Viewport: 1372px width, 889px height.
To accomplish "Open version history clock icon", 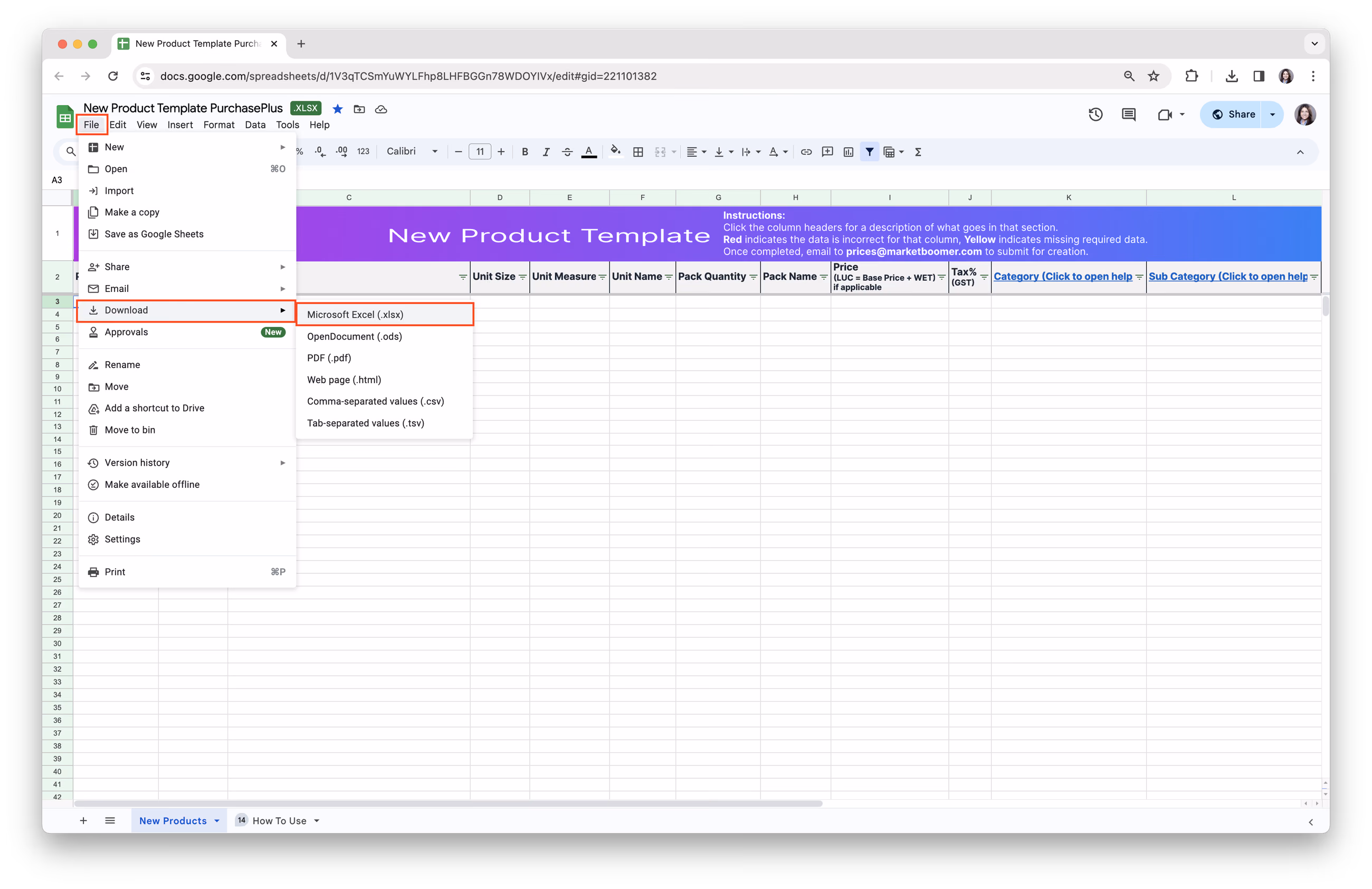I will tap(1095, 114).
